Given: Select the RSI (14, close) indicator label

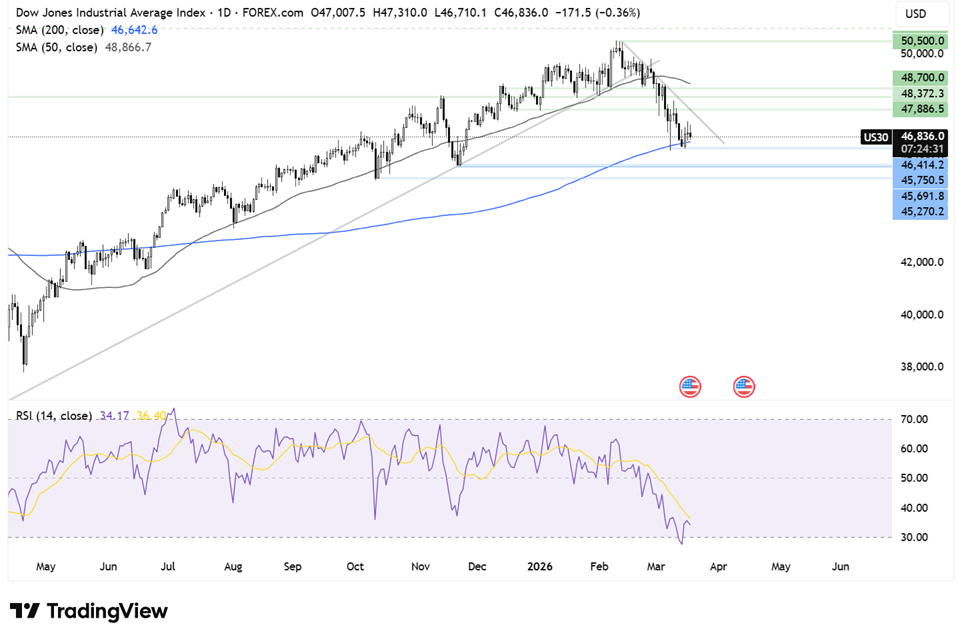Looking at the screenshot, I should [x=53, y=416].
